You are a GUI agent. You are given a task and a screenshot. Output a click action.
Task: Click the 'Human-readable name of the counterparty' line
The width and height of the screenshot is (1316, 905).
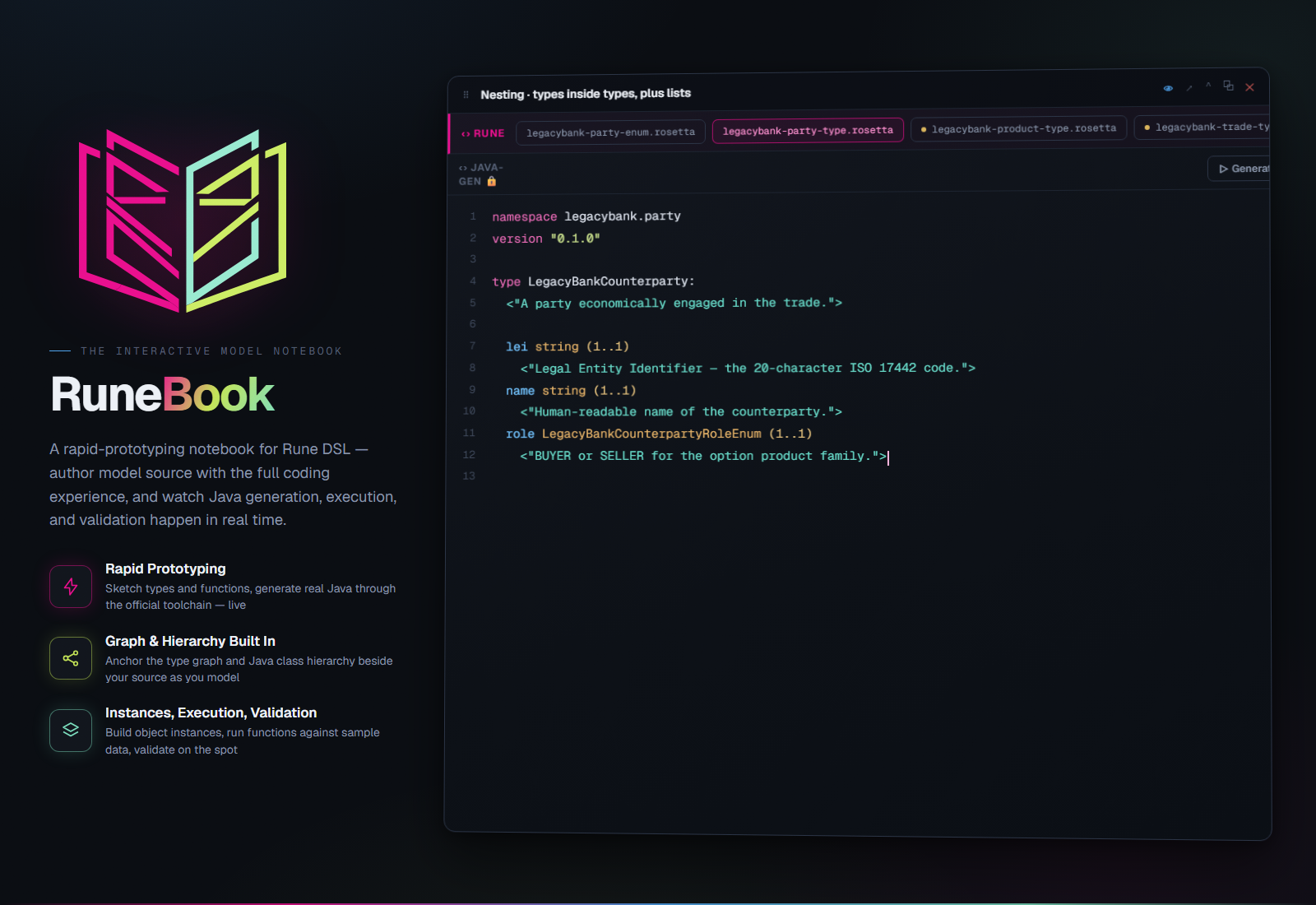(x=681, y=411)
